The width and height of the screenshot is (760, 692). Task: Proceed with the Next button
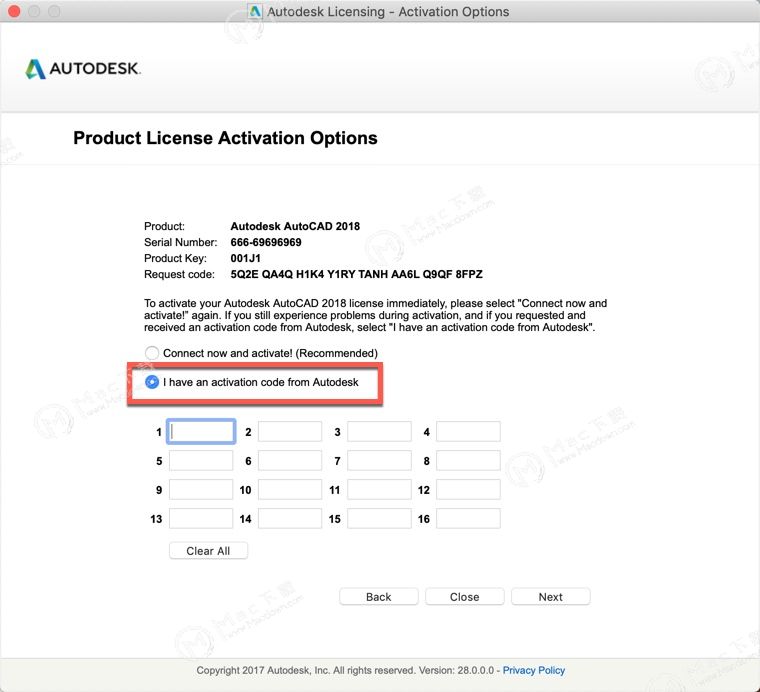click(x=551, y=597)
